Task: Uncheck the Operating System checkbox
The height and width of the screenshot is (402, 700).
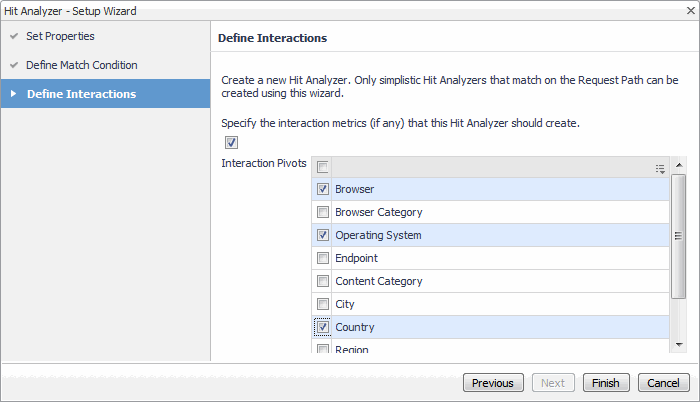Action: [323, 235]
